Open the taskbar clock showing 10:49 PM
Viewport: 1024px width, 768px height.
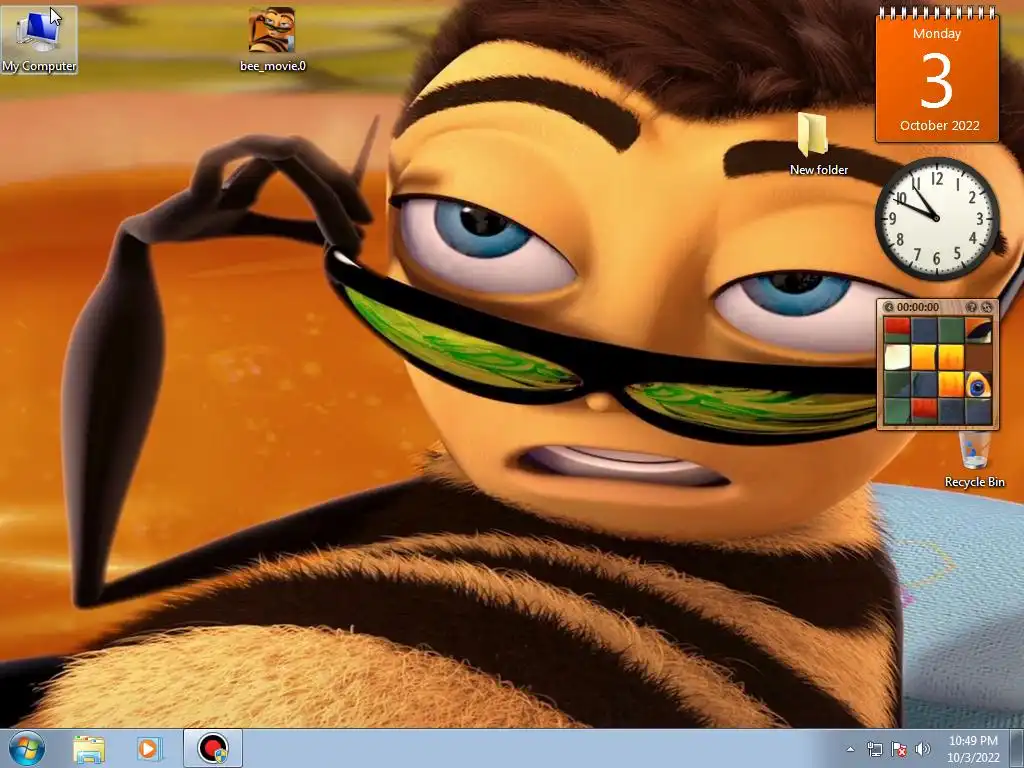(x=973, y=749)
